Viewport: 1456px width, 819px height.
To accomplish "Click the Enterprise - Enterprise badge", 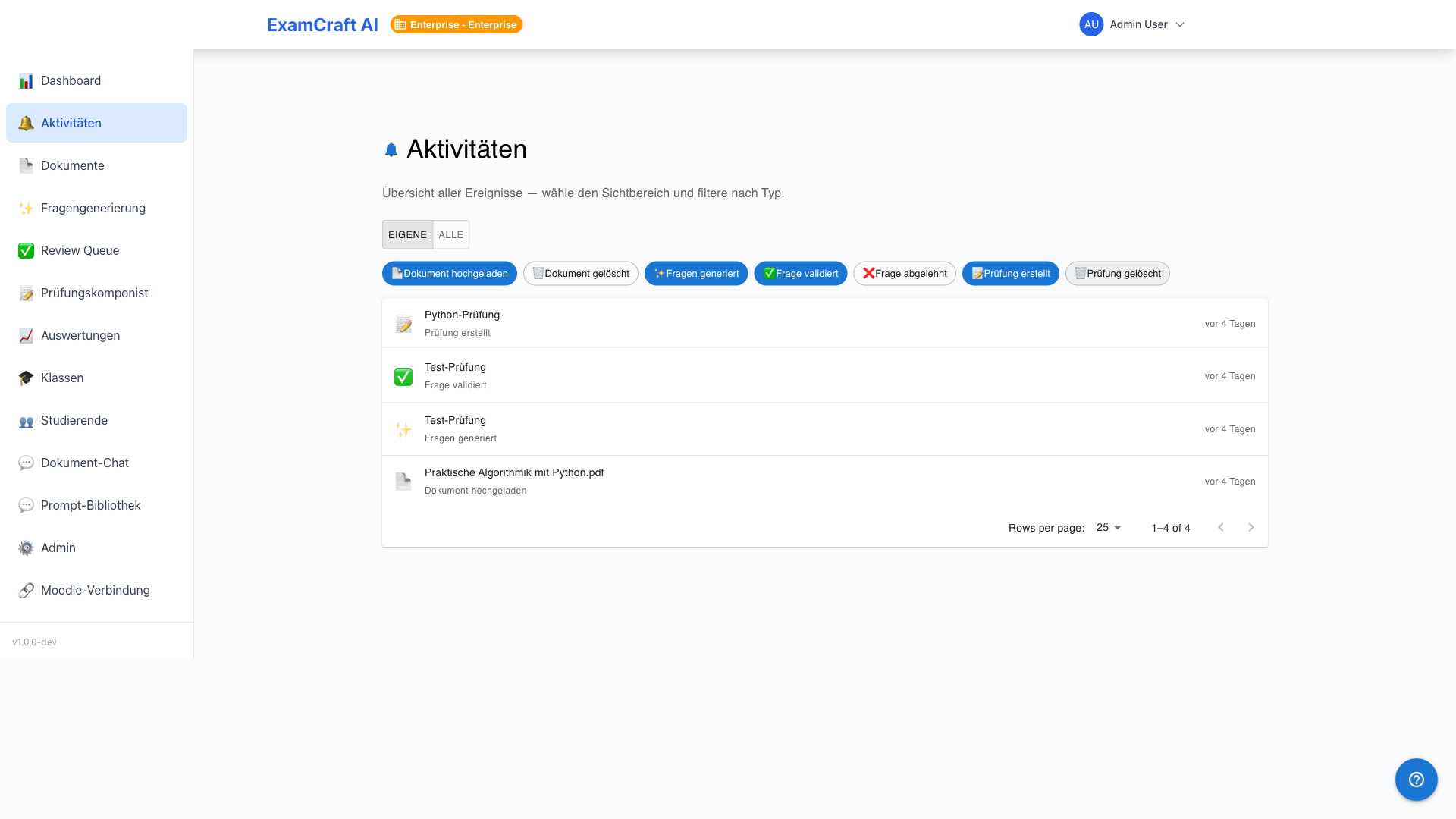I will coord(457,24).
